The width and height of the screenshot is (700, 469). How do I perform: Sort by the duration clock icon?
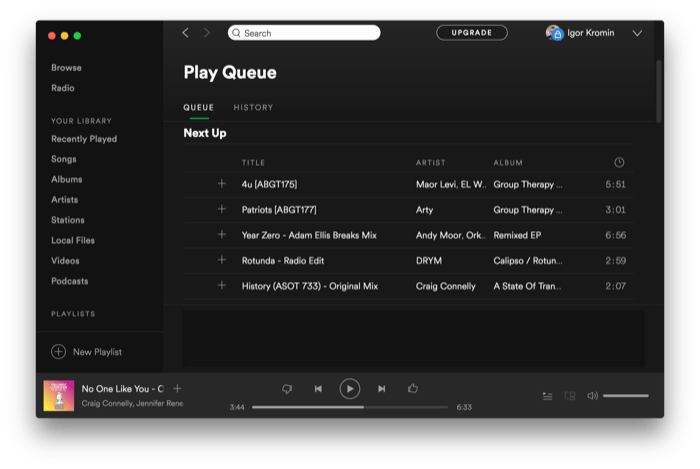[x=619, y=162]
